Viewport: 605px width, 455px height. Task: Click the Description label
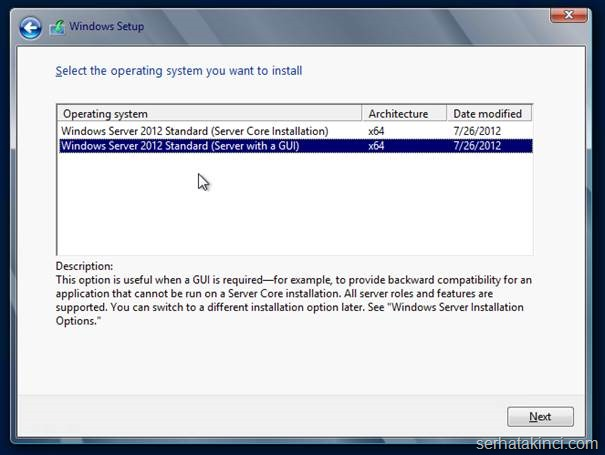pos(84,266)
